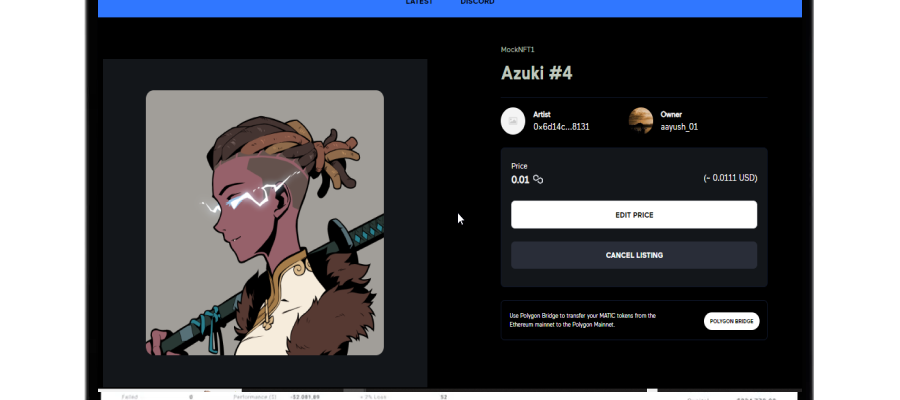This screenshot has height=400, width=900.
Task: Click the Price label
Action: (x=519, y=166)
